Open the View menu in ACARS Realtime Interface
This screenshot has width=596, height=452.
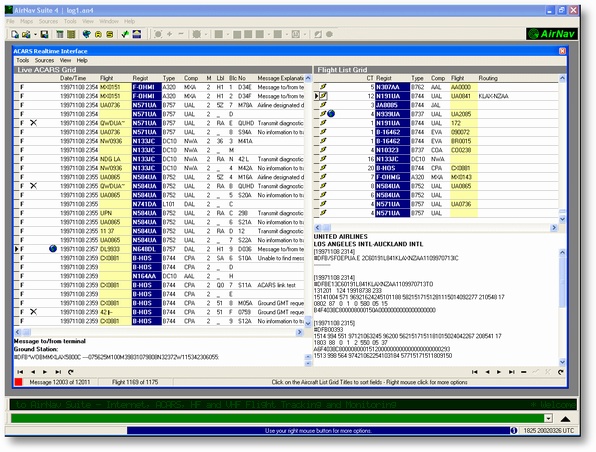coord(65,60)
